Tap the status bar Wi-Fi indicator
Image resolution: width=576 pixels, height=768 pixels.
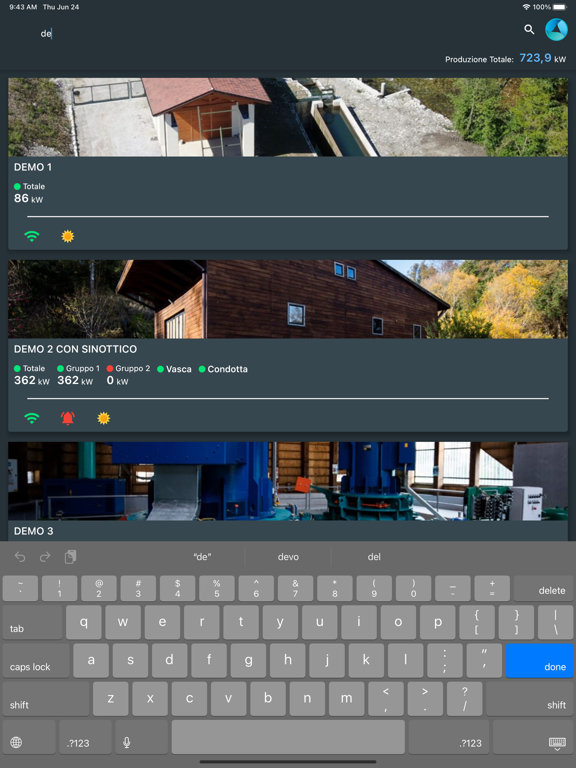[526, 7]
